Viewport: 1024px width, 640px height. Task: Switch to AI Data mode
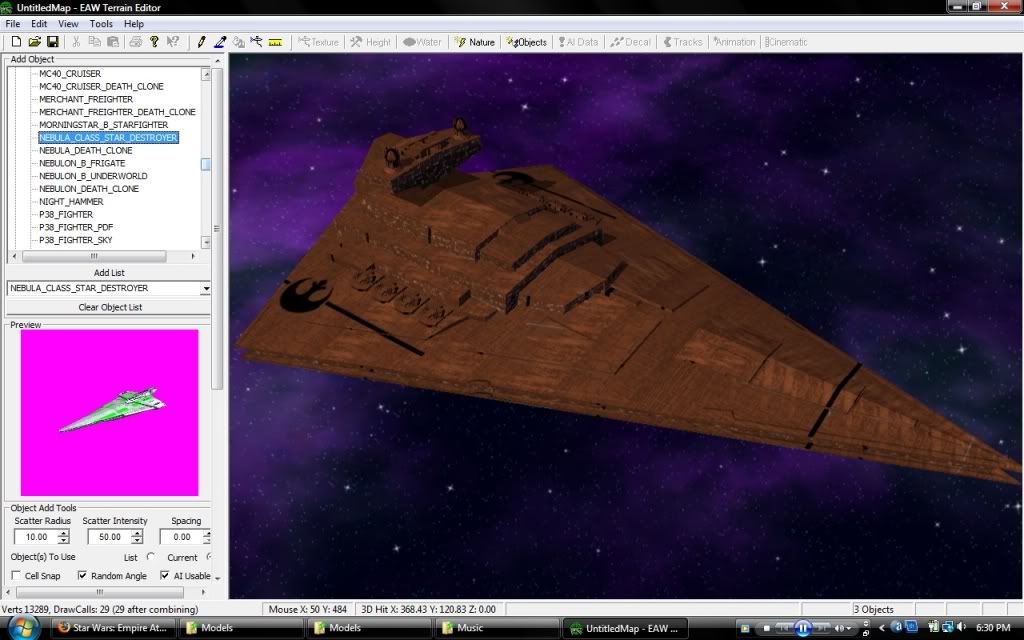[x=579, y=42]
